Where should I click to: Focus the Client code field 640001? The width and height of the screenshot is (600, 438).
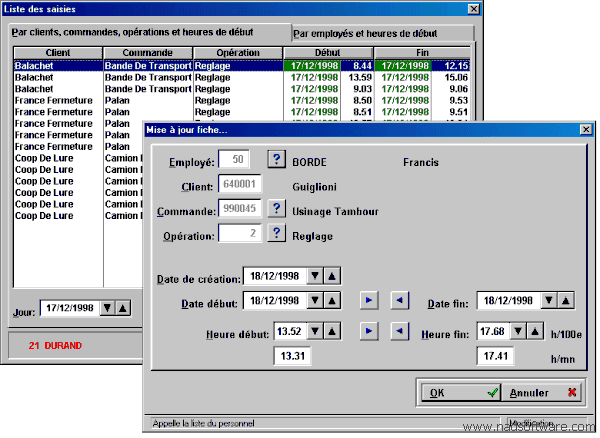point(240,184)
